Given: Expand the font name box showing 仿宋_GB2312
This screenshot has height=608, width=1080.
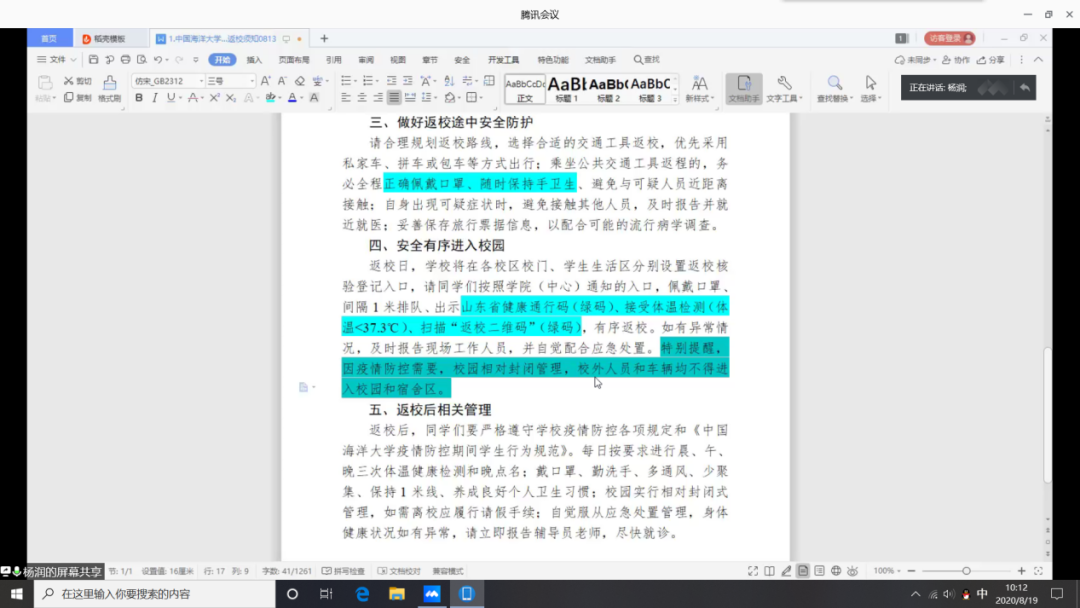Looking at the screenshot, I should click(165, 81).
